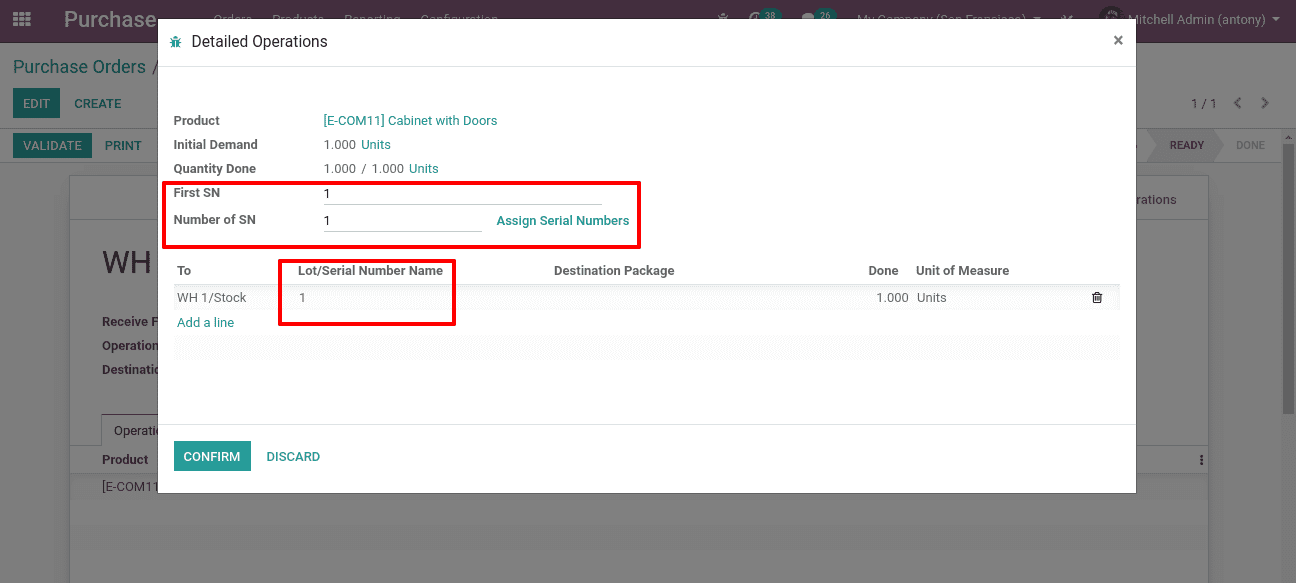The image size is (1296, 583).
Task: Click the CREATE button behind the dialog
Action: (98, 103)
